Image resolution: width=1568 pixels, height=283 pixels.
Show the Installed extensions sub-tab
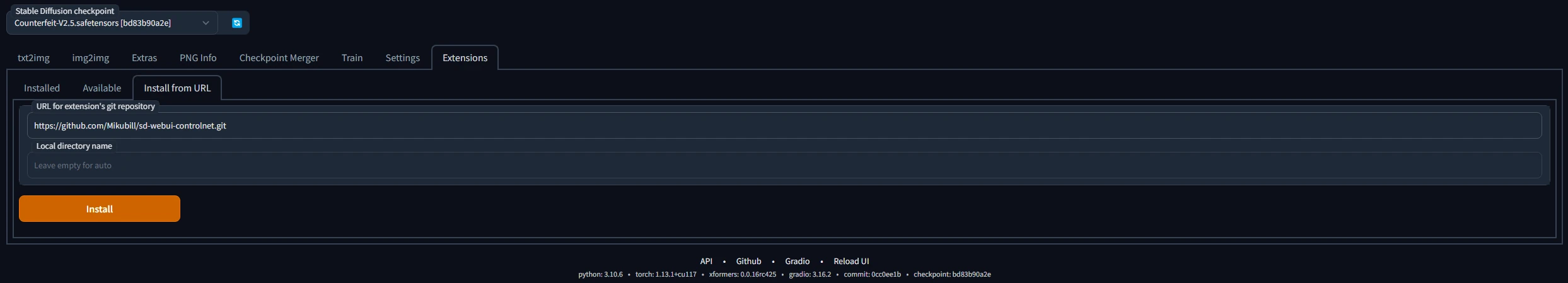point(42,88)
